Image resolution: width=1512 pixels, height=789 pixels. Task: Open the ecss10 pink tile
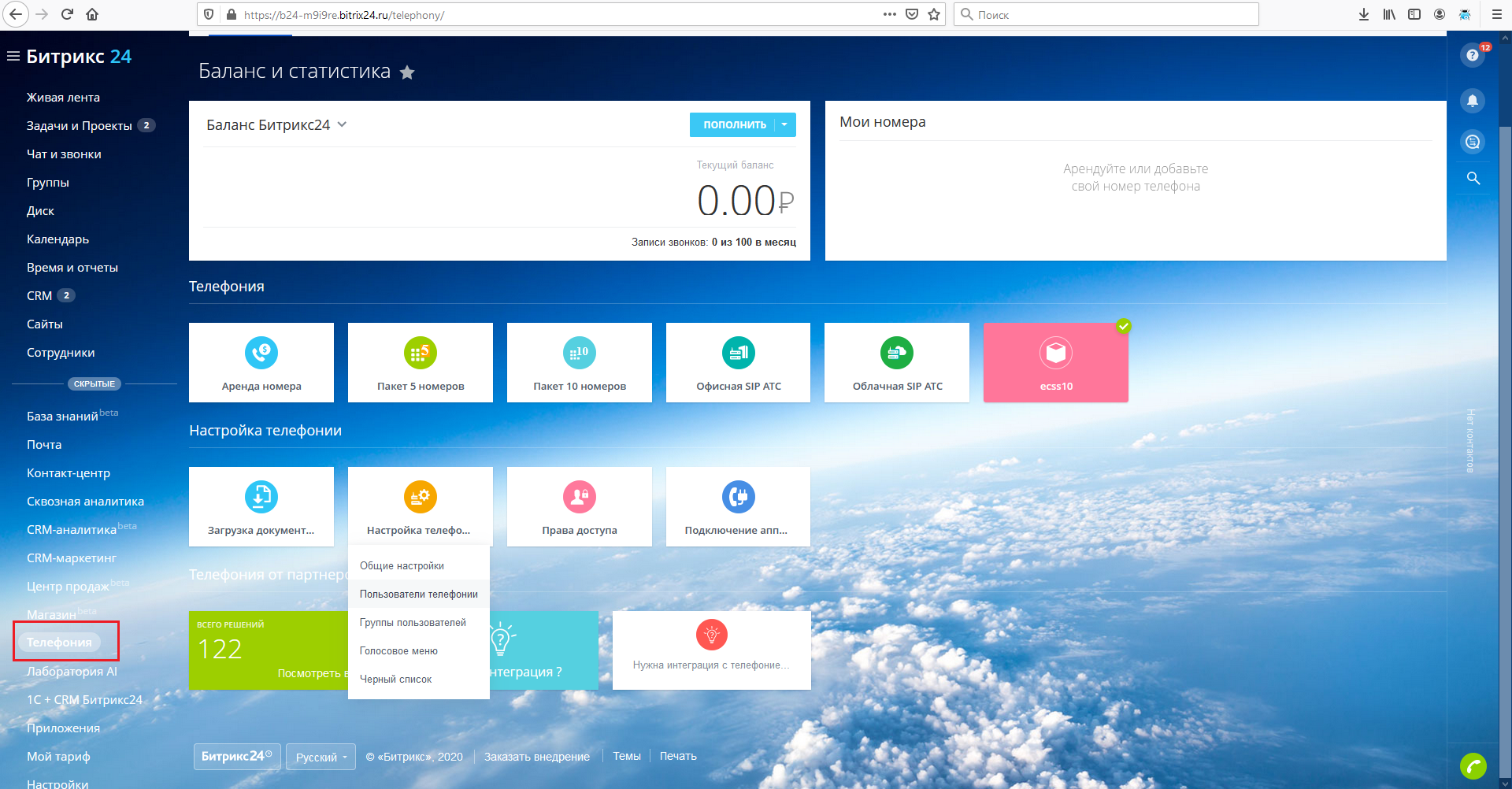point(1056,362)
